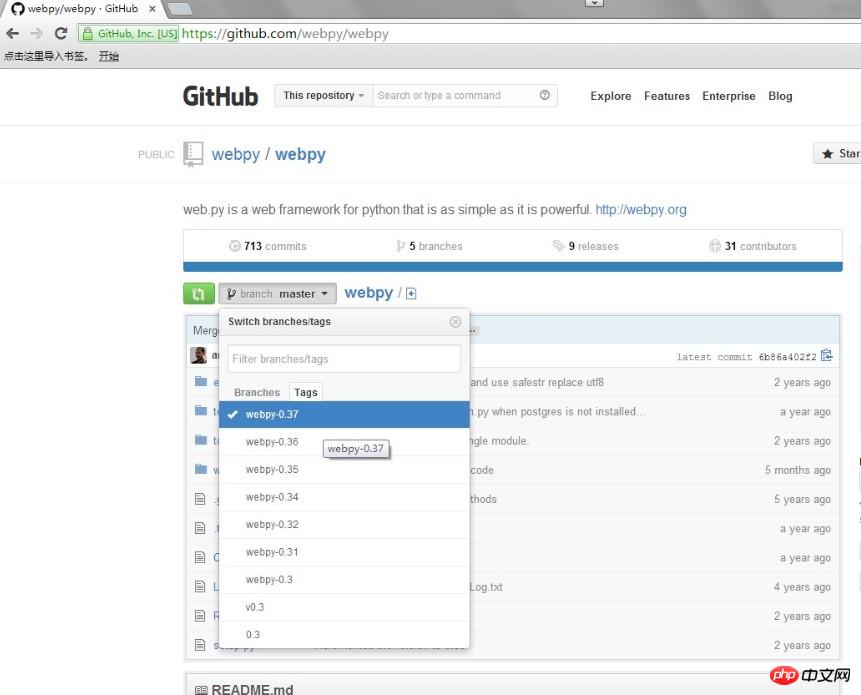Open the Enterprise nav link
Screen dimensions: 861x695
(729, 96)
